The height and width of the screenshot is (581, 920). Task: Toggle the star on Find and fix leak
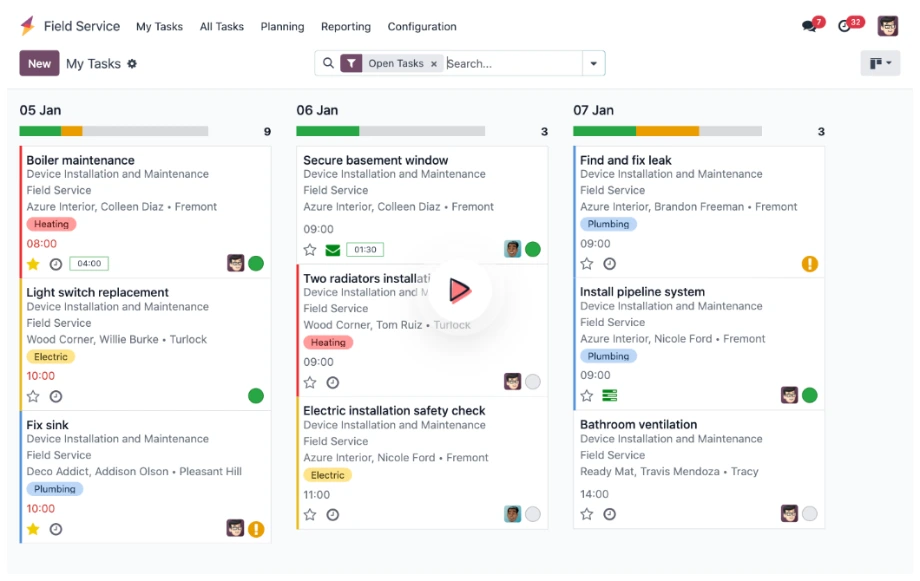pyautogui.click(x=587, y=264)
